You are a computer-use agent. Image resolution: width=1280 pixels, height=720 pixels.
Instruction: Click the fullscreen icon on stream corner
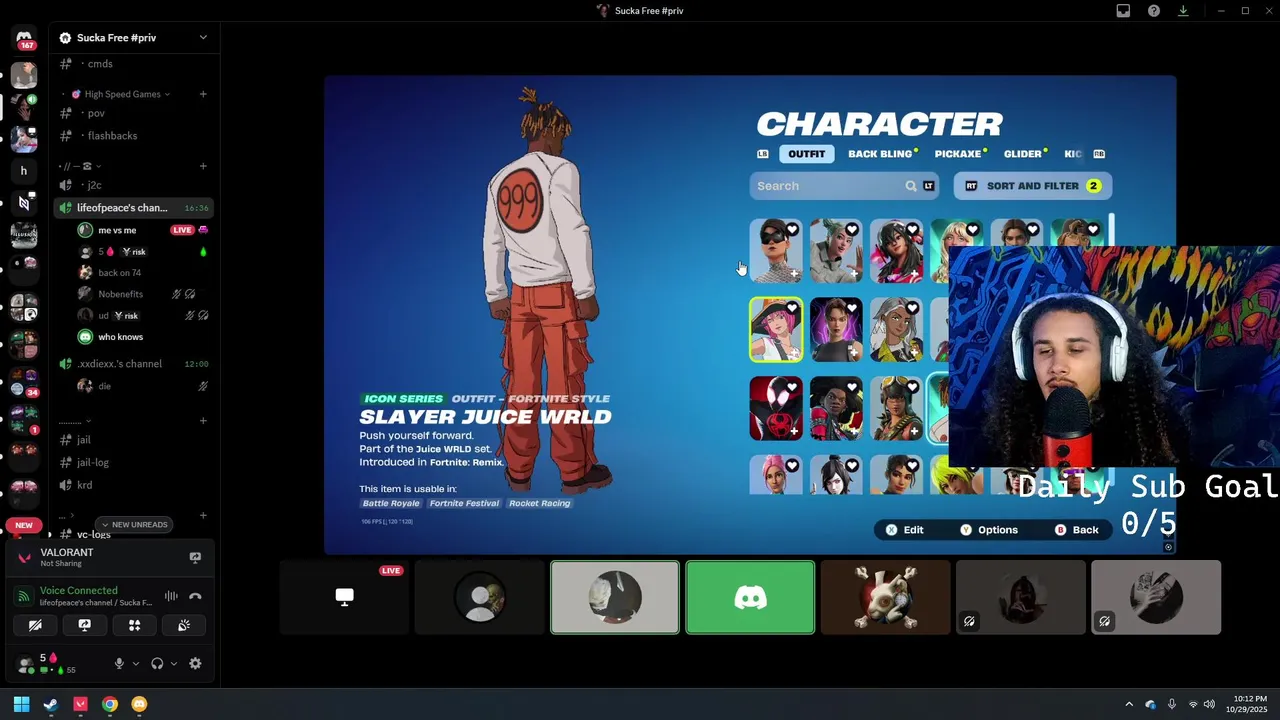(x=1168, y=546)
